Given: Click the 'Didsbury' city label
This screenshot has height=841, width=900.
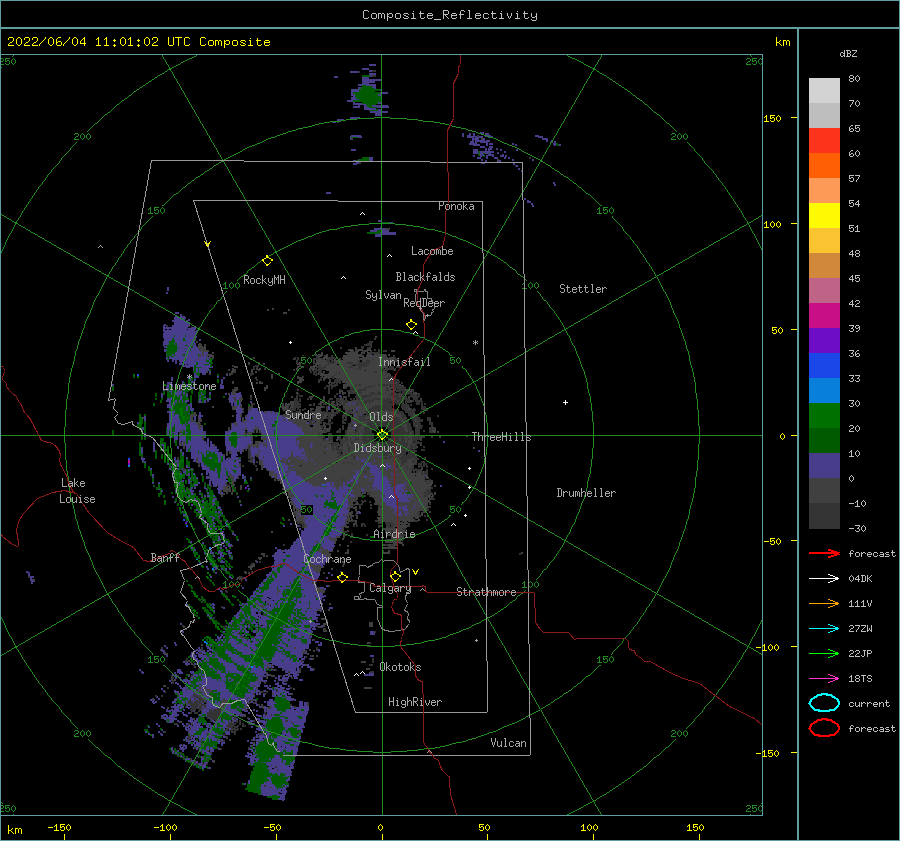Looking at the screenshot, I should (378, 448).
